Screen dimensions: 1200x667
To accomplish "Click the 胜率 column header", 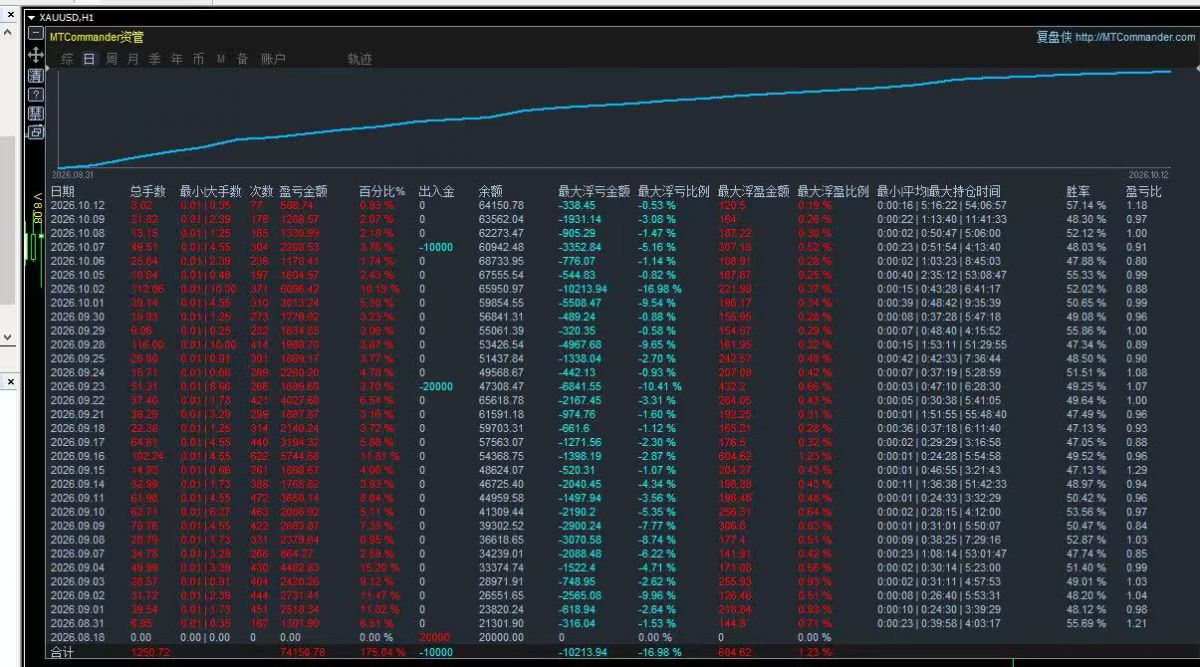I will click(x=1079, y=191).
